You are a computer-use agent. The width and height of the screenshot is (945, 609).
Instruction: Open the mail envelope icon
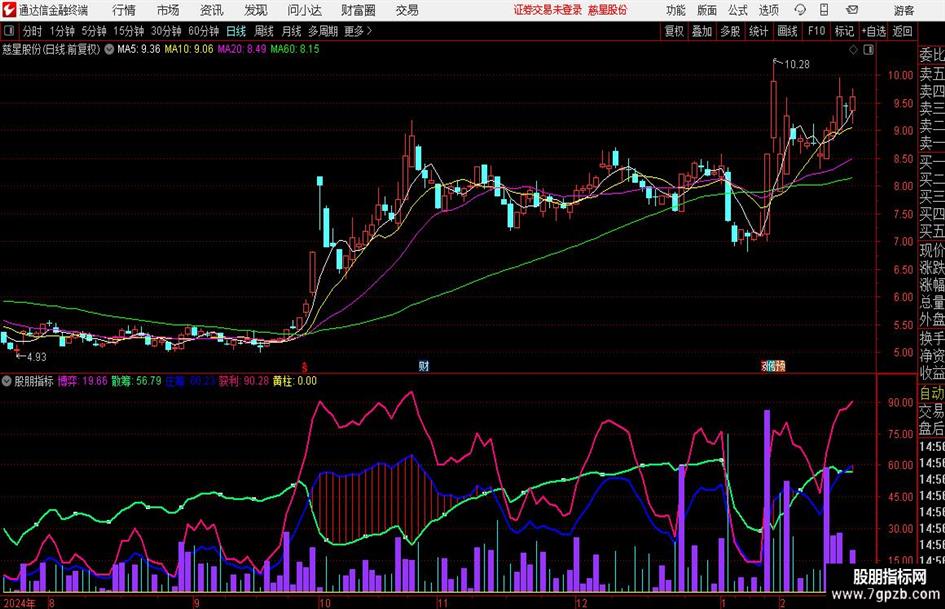click(852, 10)
